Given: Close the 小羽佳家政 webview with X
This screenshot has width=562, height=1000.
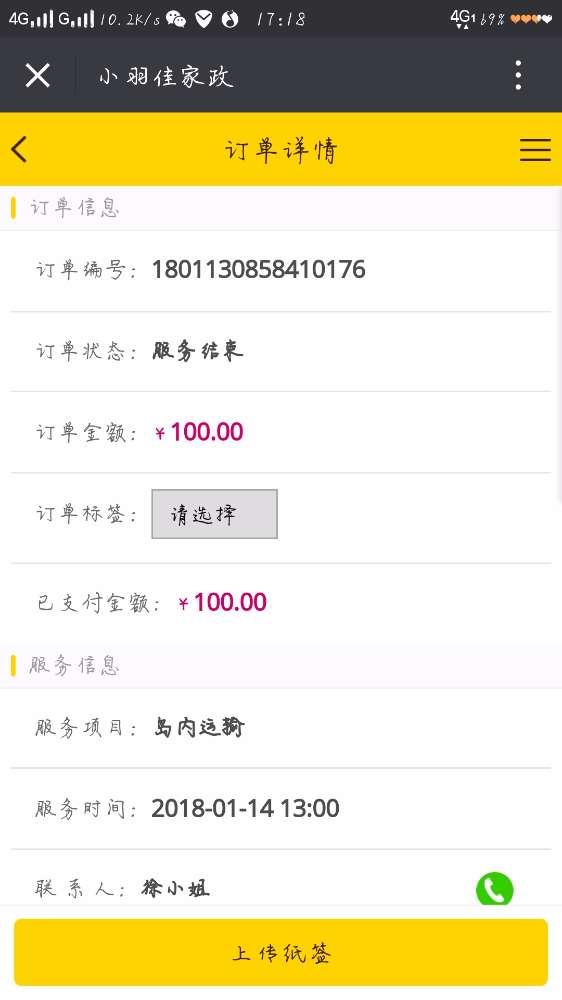Looking at the screenshot, I should 38,76.
